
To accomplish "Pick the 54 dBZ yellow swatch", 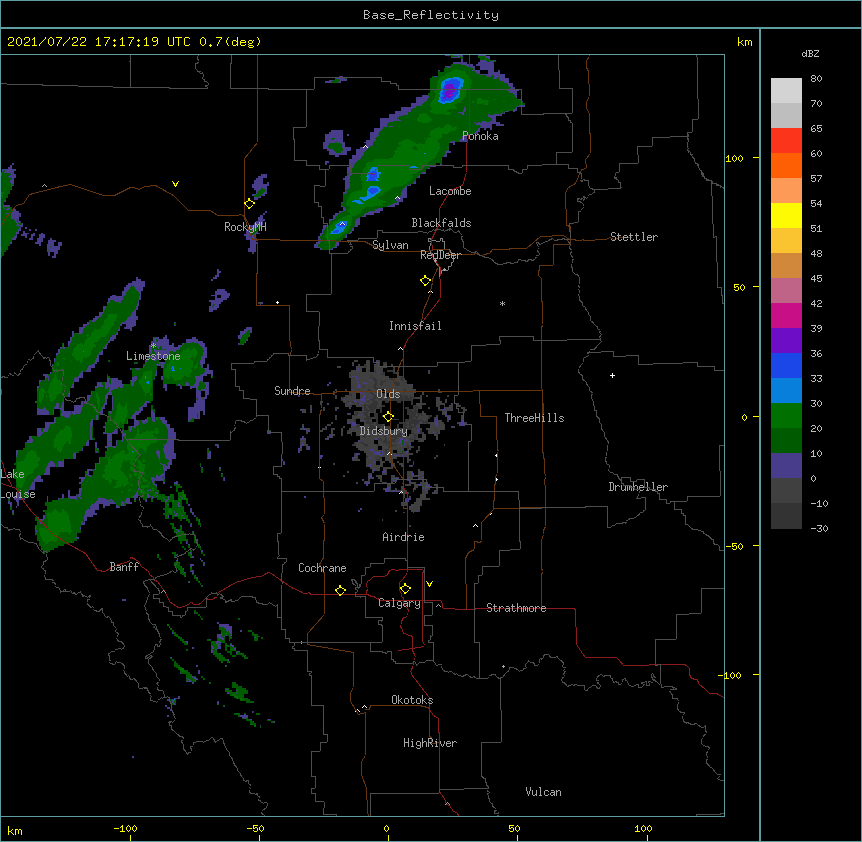I will 786,216.
